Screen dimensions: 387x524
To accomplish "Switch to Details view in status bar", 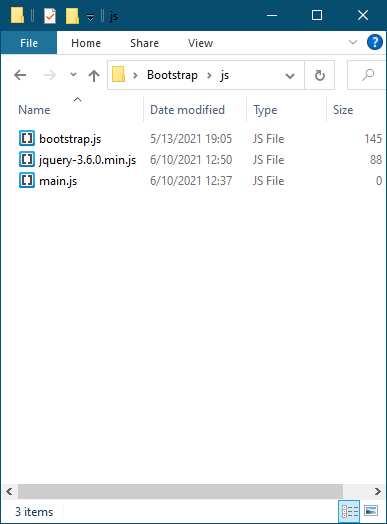I will point(349,511).
